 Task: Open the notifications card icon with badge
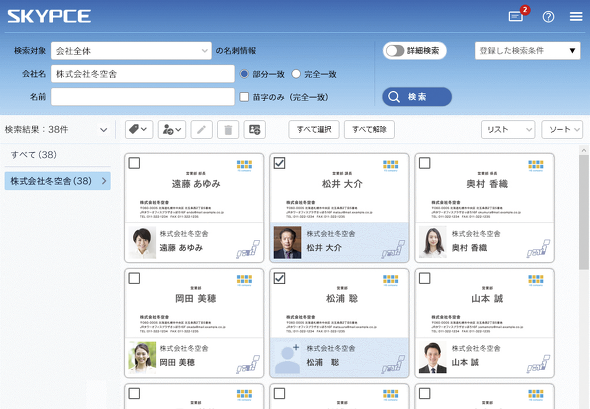pyautogui.click(x=516, y=16)
